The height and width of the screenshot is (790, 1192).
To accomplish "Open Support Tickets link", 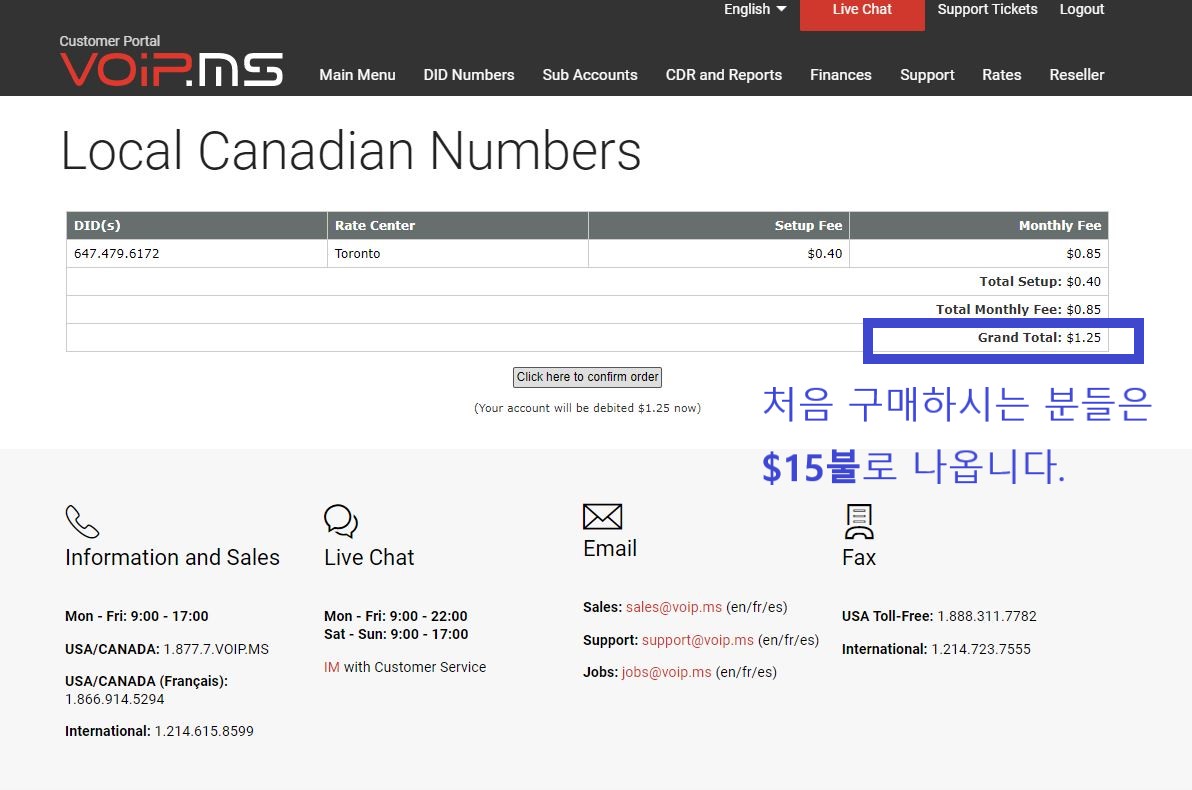I will click(987, 9).
